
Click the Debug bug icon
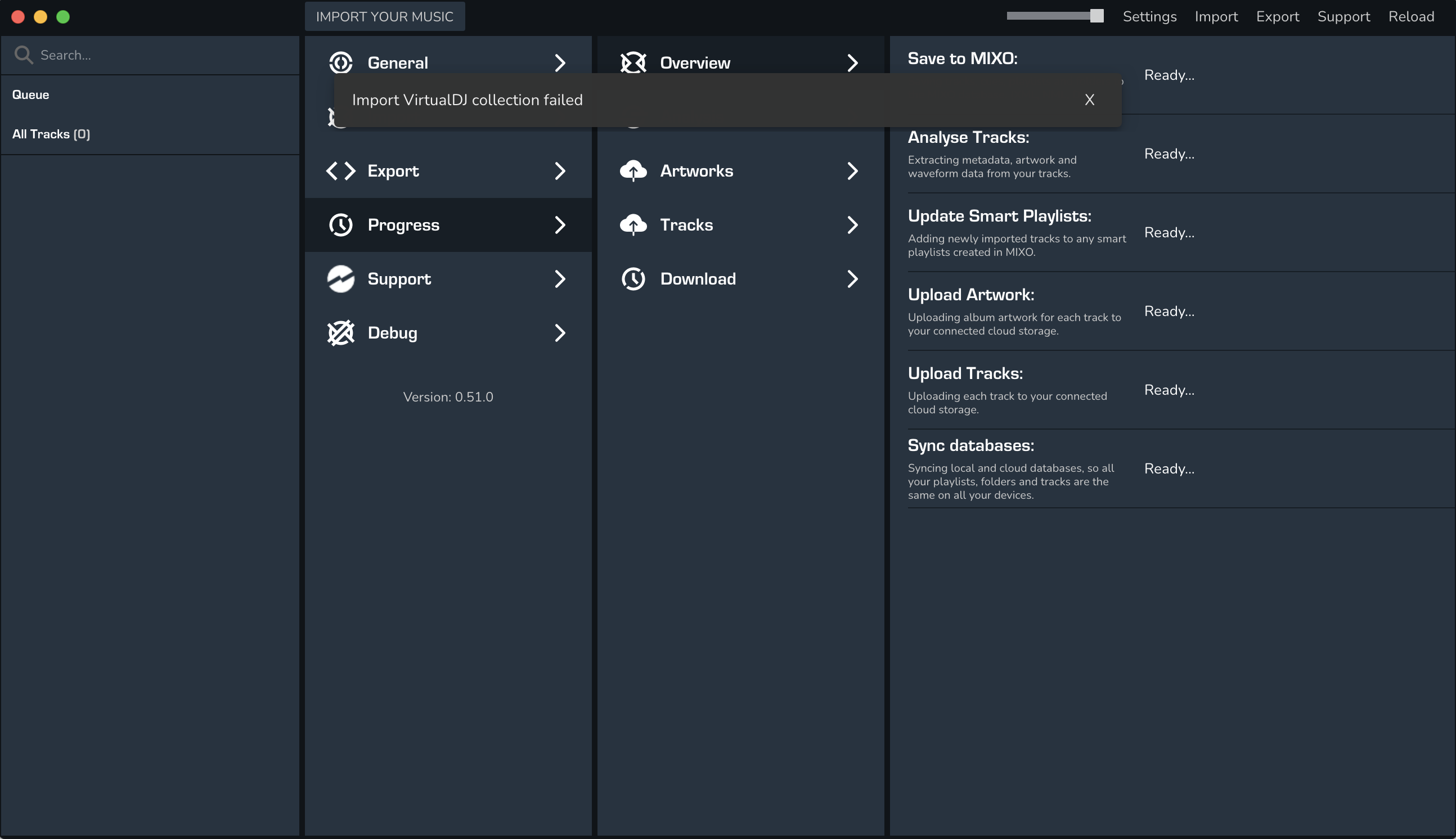tap(341, 333)
